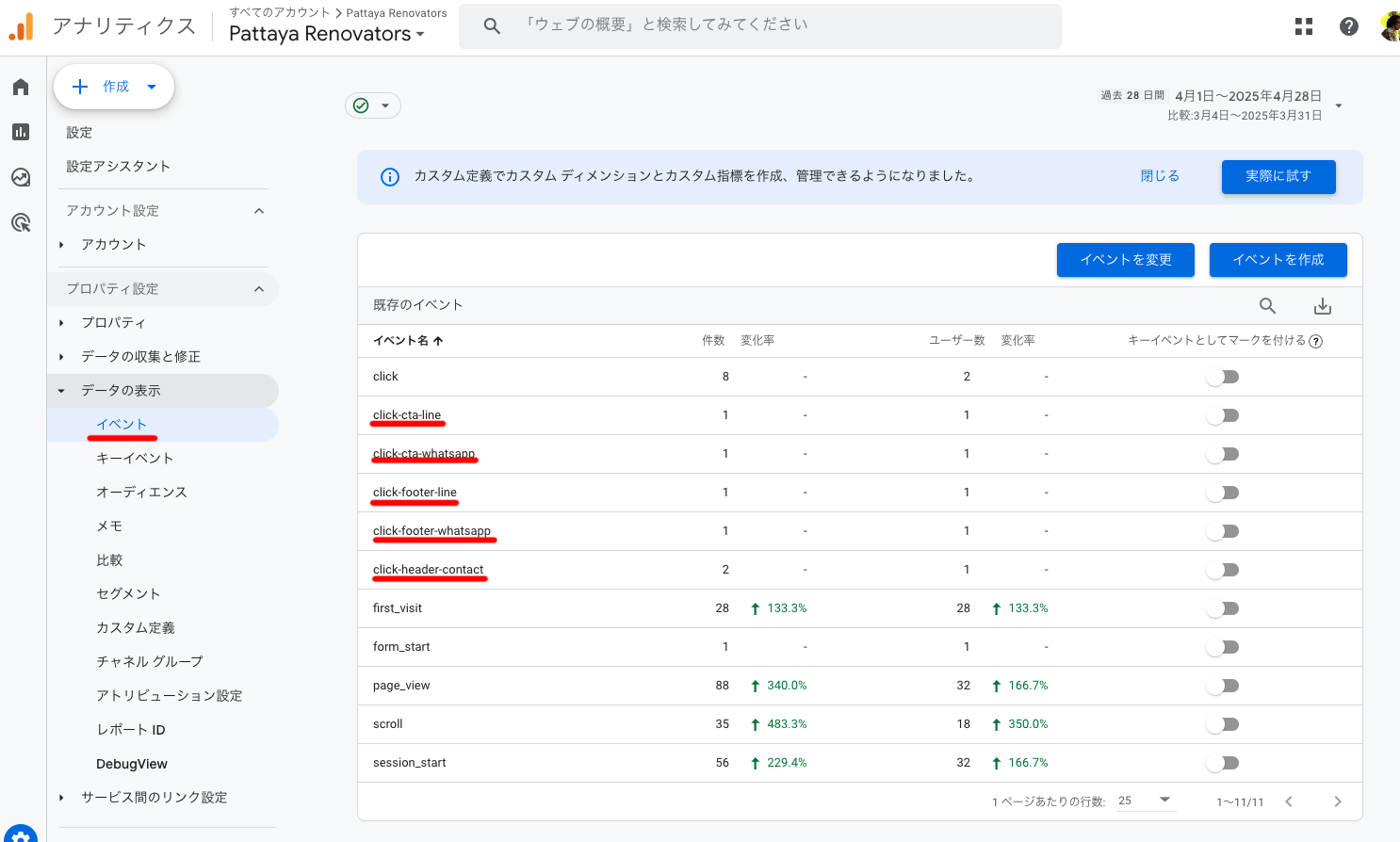Download the existing events list
The width and height of the screenshot is (1400, 842).
1323,306
